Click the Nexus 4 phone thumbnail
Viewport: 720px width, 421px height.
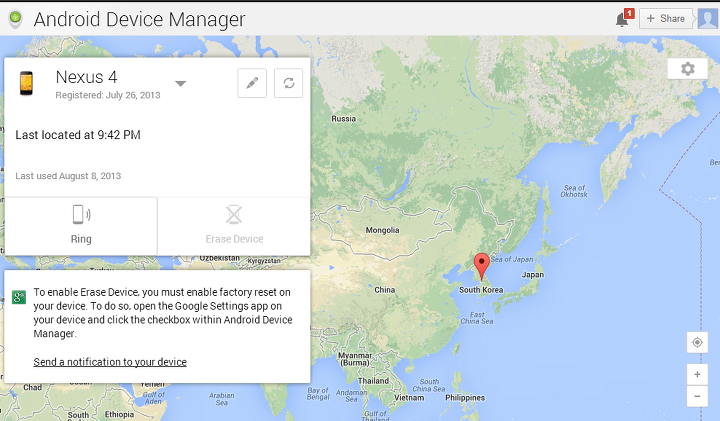click(26, 83)
